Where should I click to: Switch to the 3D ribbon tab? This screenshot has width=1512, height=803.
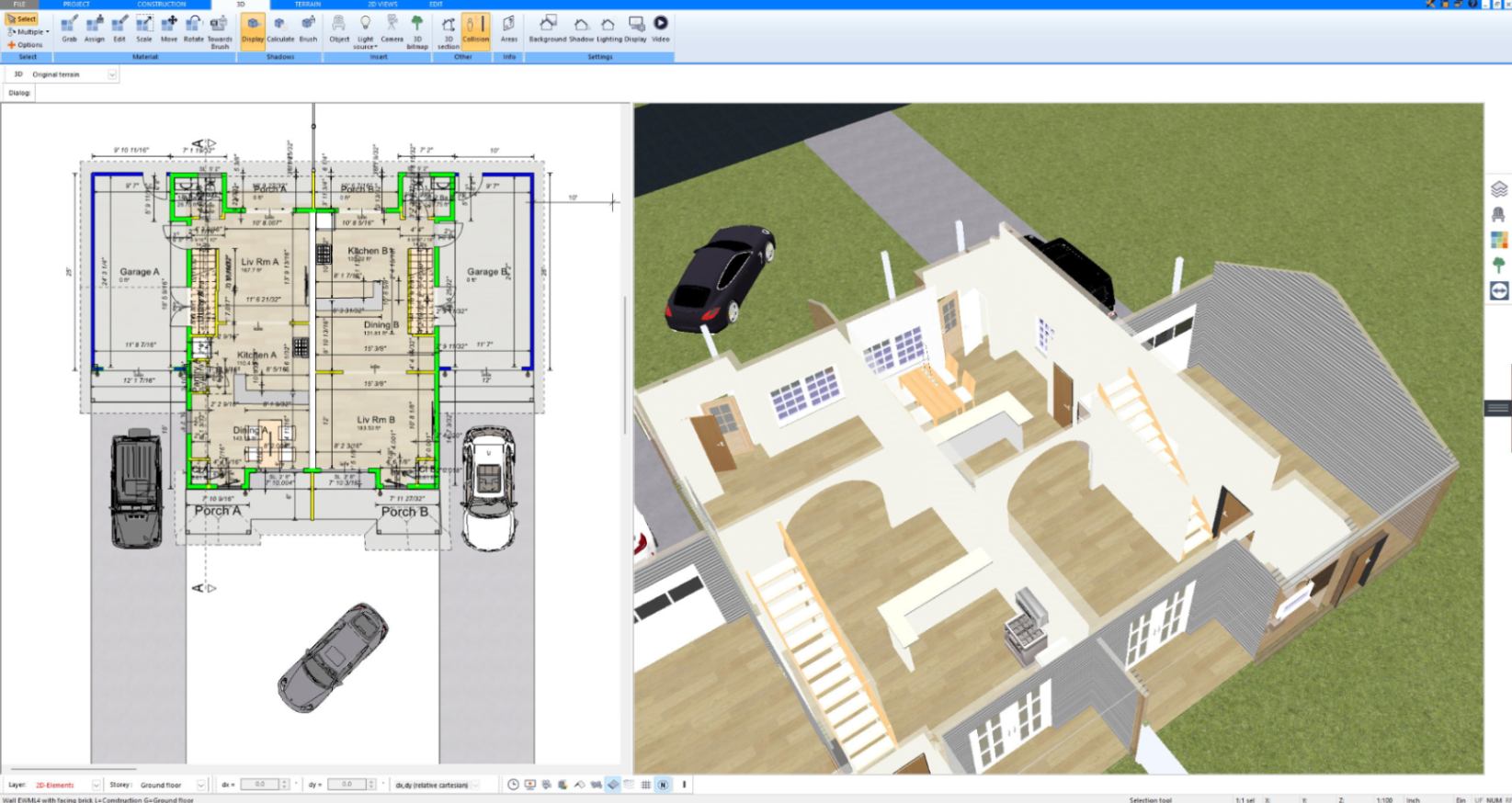click(241, 5)
